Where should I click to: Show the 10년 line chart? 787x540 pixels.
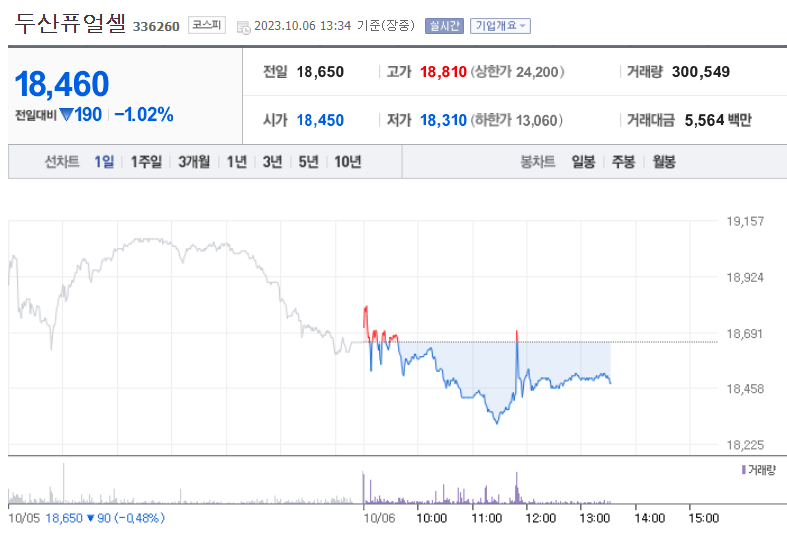348,162
